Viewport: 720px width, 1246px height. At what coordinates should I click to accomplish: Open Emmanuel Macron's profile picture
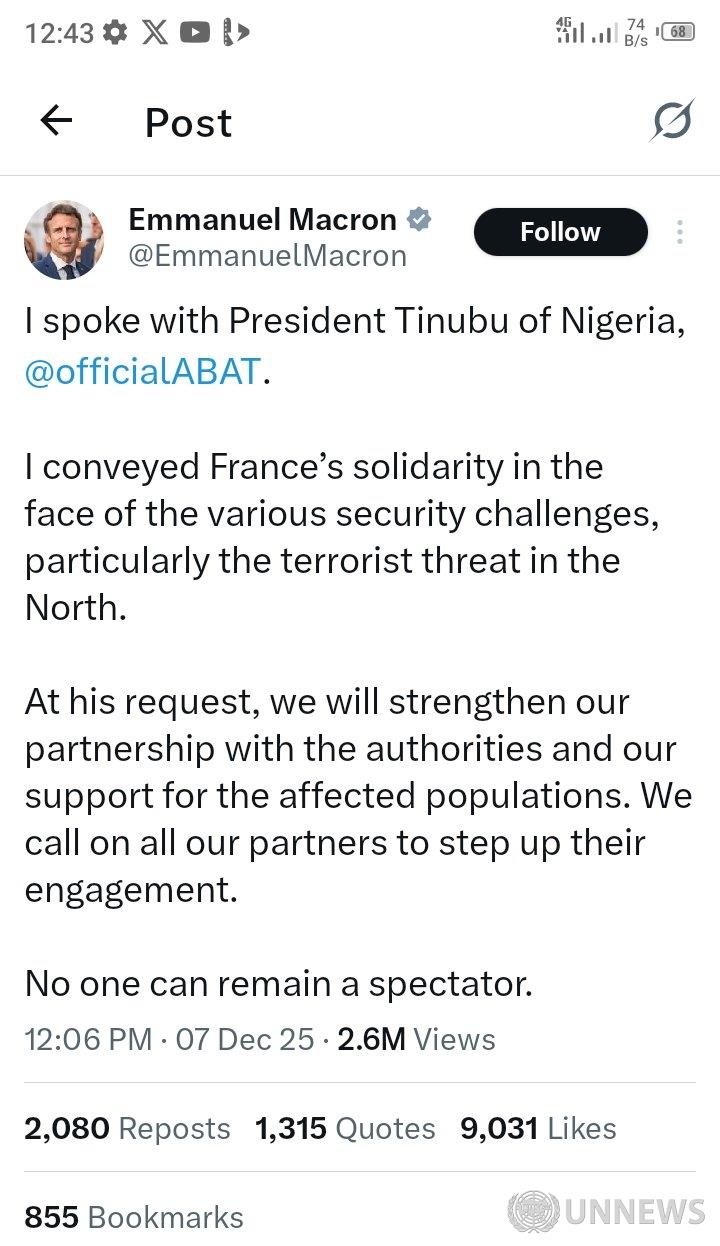[64, 240]
